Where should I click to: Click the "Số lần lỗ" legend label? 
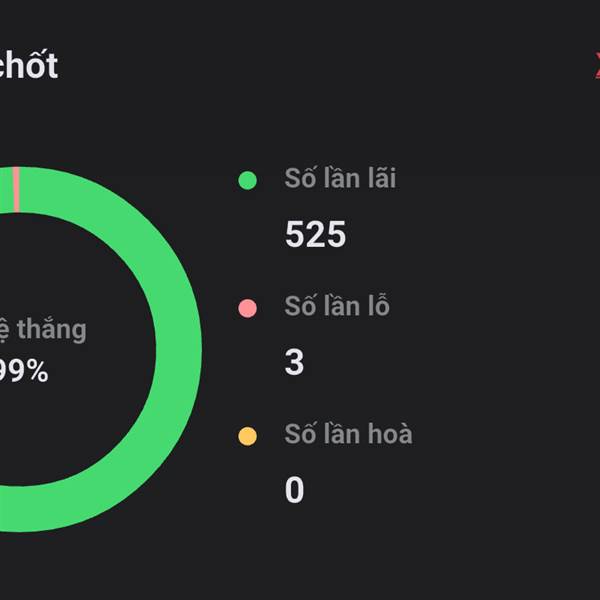337,306
